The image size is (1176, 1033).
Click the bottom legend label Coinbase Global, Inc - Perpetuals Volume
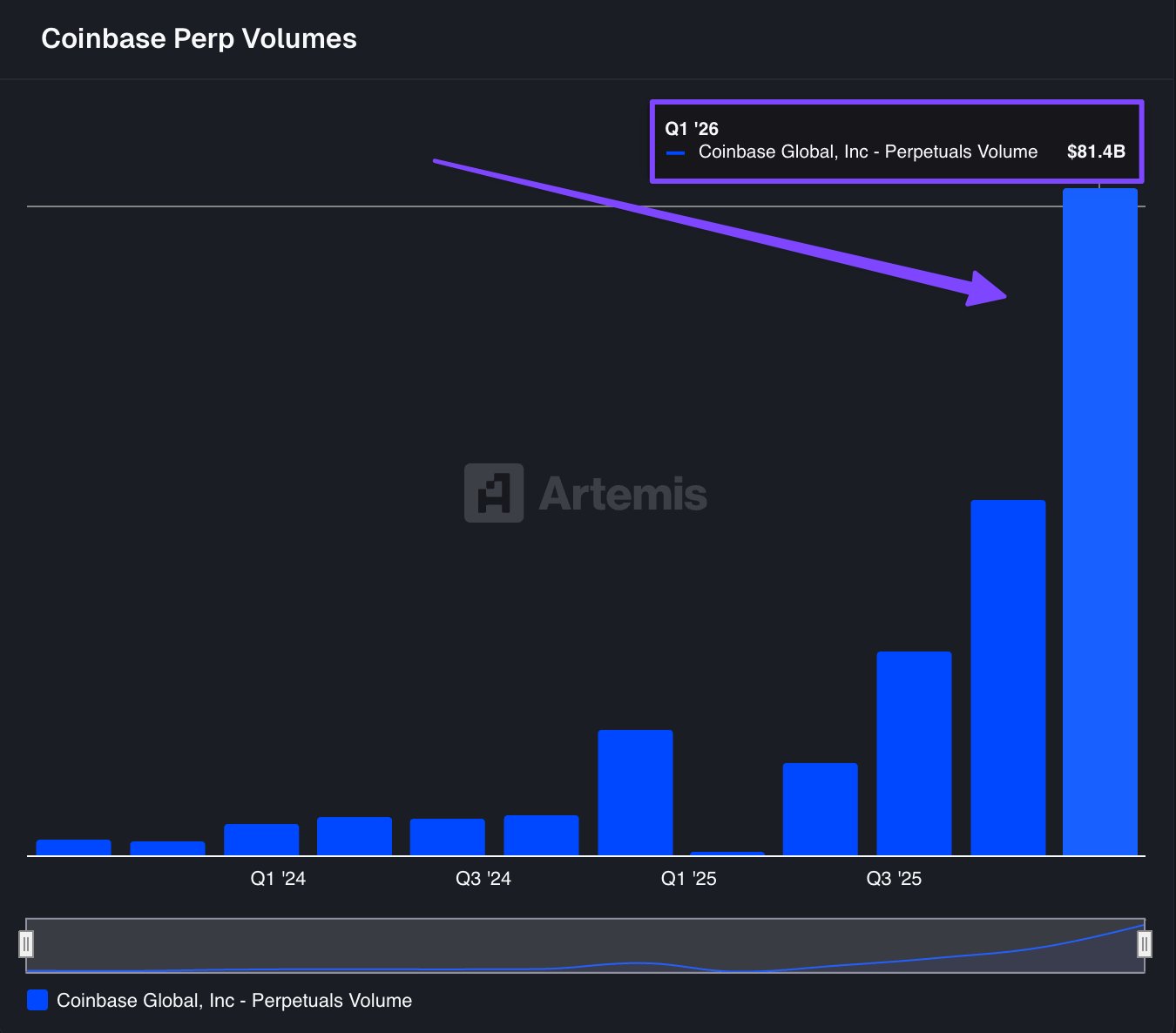234,1001
